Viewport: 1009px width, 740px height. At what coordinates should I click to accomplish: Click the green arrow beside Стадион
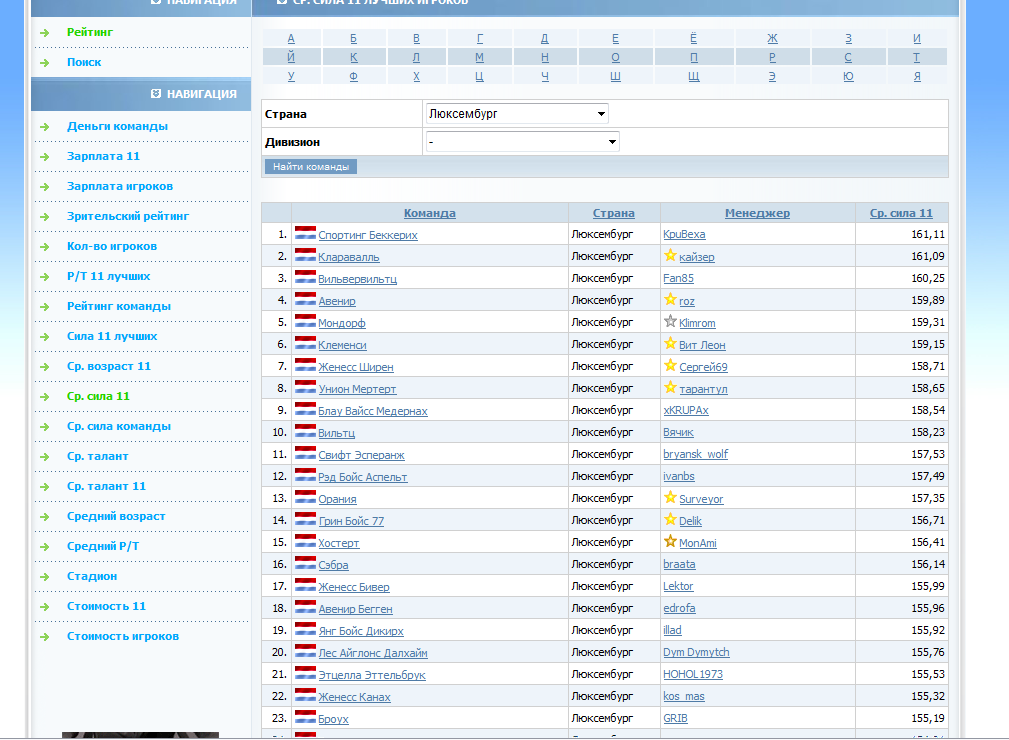point(44,577)
